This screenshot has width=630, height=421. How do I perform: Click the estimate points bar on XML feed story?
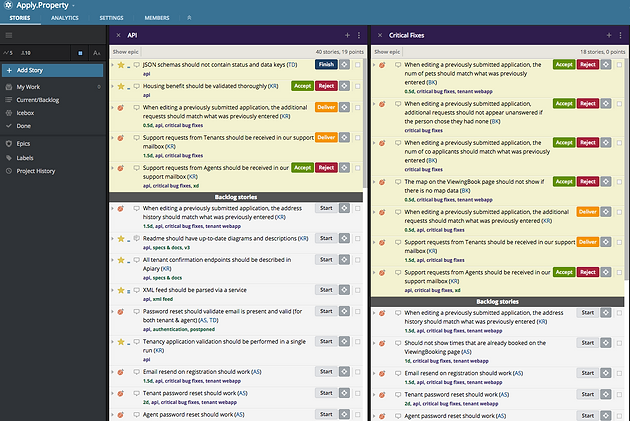tap(129, 291)
